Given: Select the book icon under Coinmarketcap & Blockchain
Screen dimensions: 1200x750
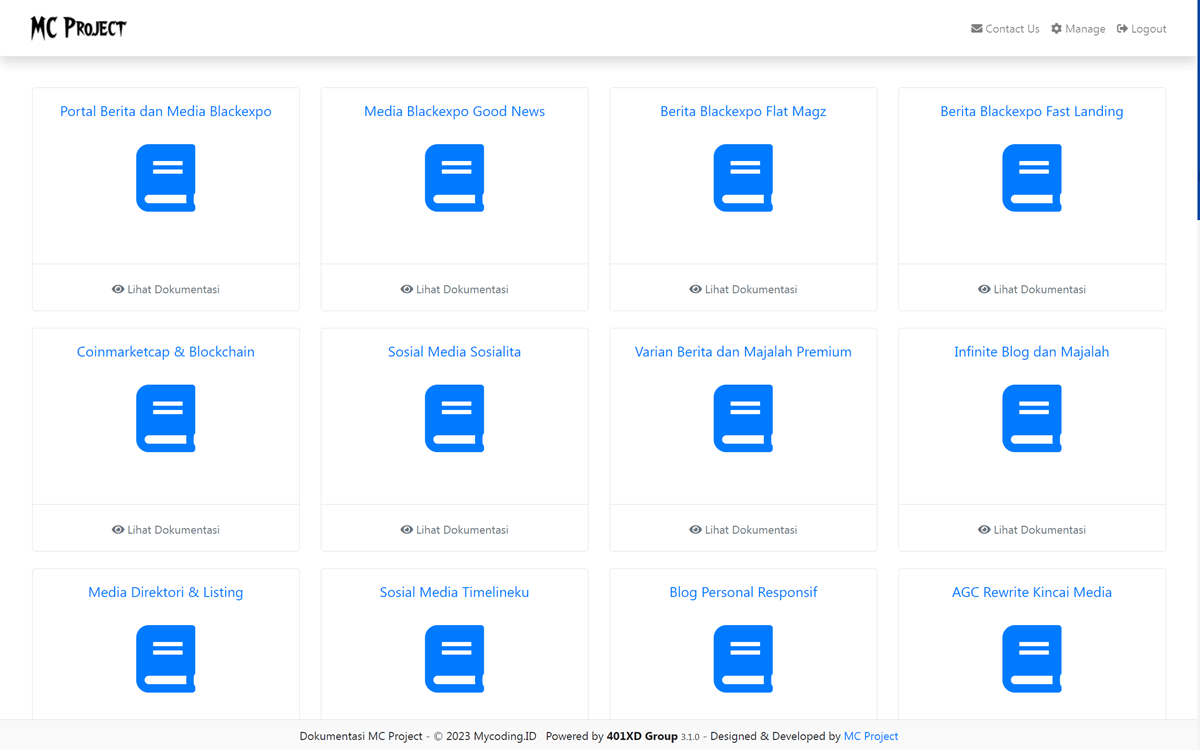Looking at the screenshot, I should point(165,418).
